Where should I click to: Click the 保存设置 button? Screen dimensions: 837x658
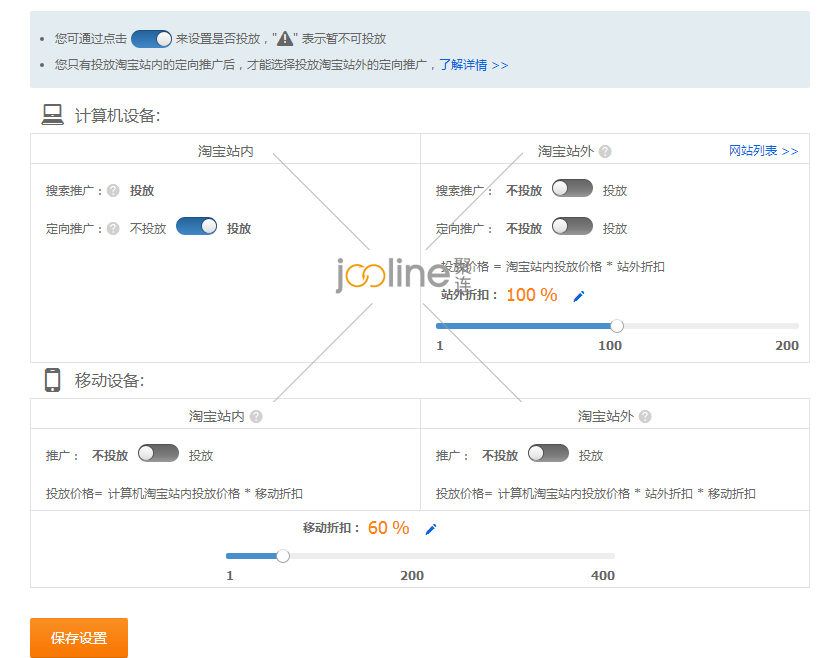pyautogui.click(x=79, y=638)
